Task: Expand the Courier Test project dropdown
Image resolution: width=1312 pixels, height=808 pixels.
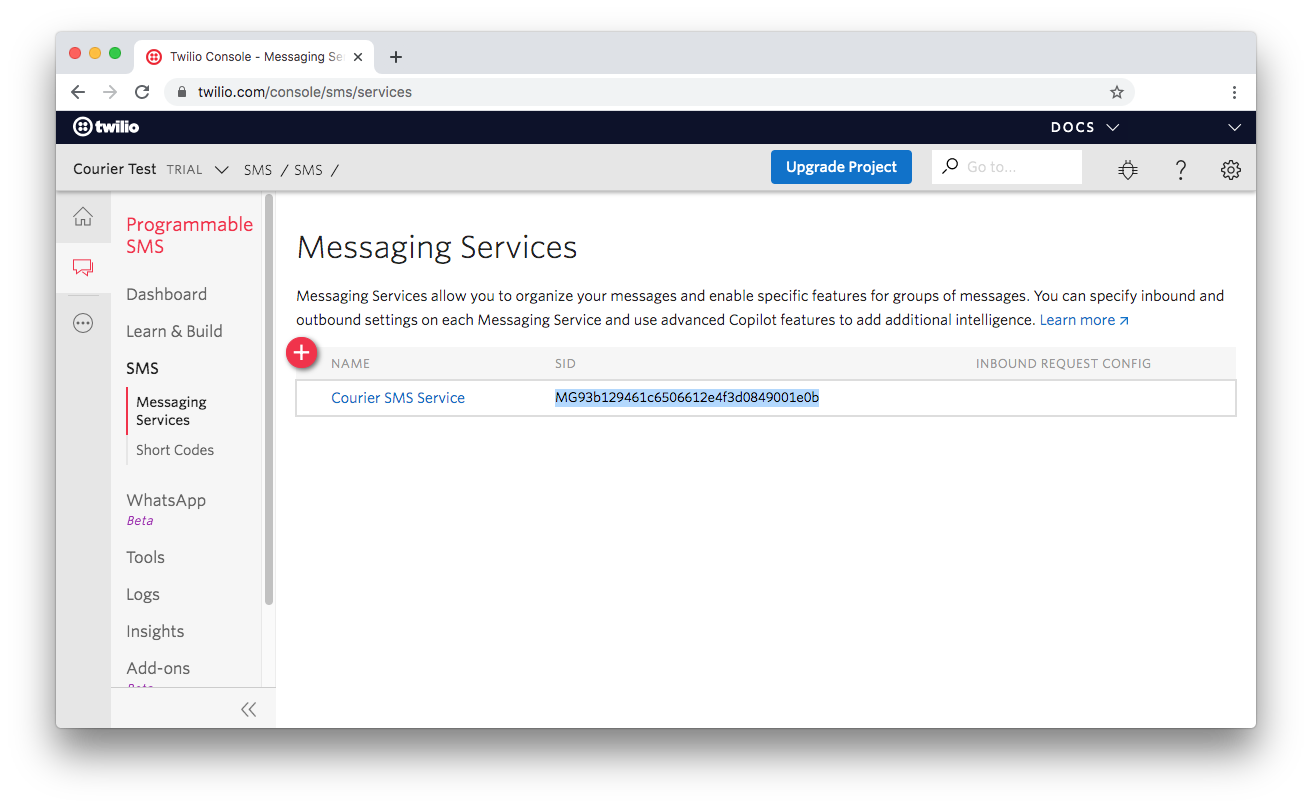Action: 222,170
